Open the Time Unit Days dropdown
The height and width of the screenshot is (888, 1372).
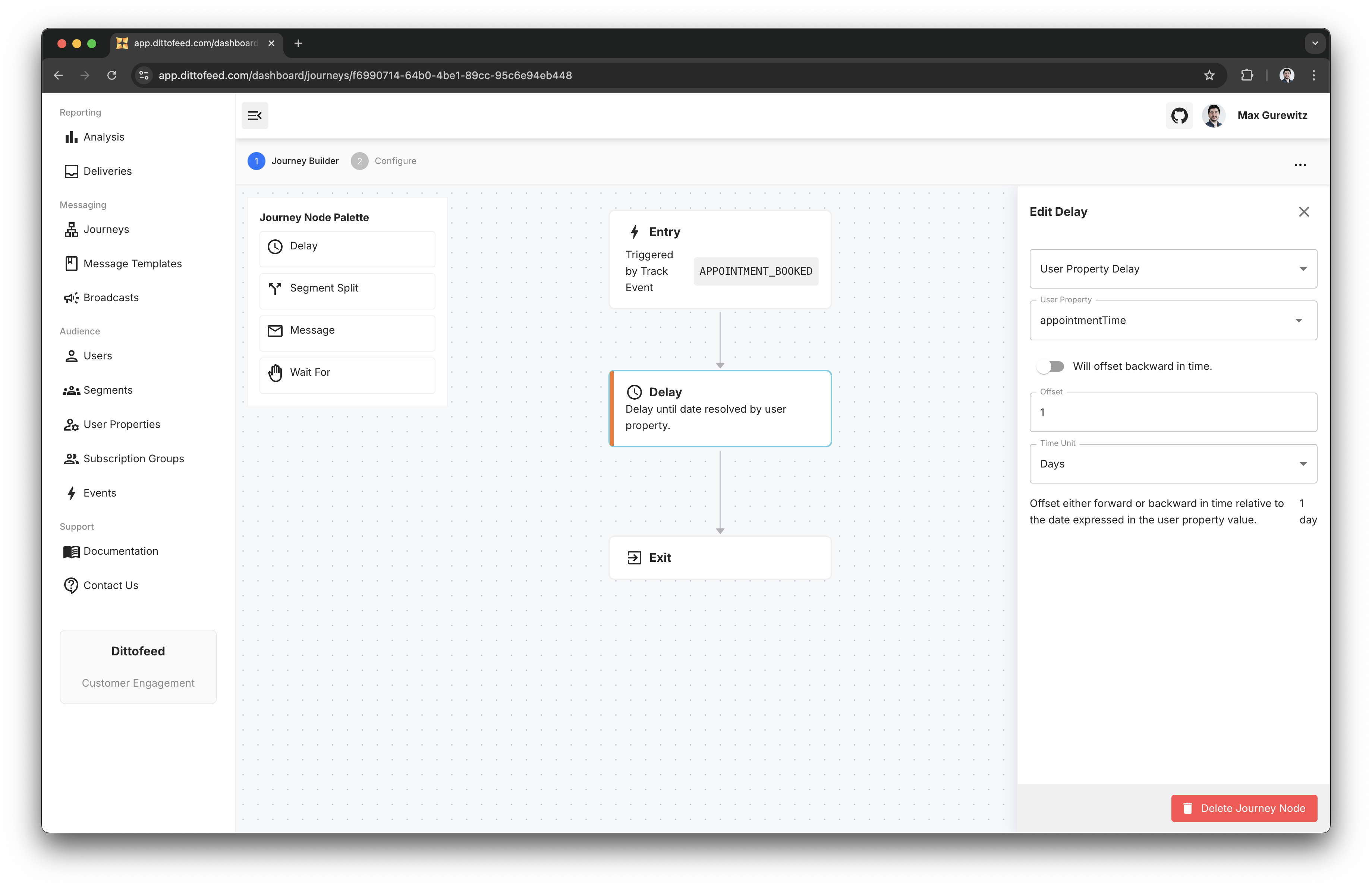(x=1173, y=464)
